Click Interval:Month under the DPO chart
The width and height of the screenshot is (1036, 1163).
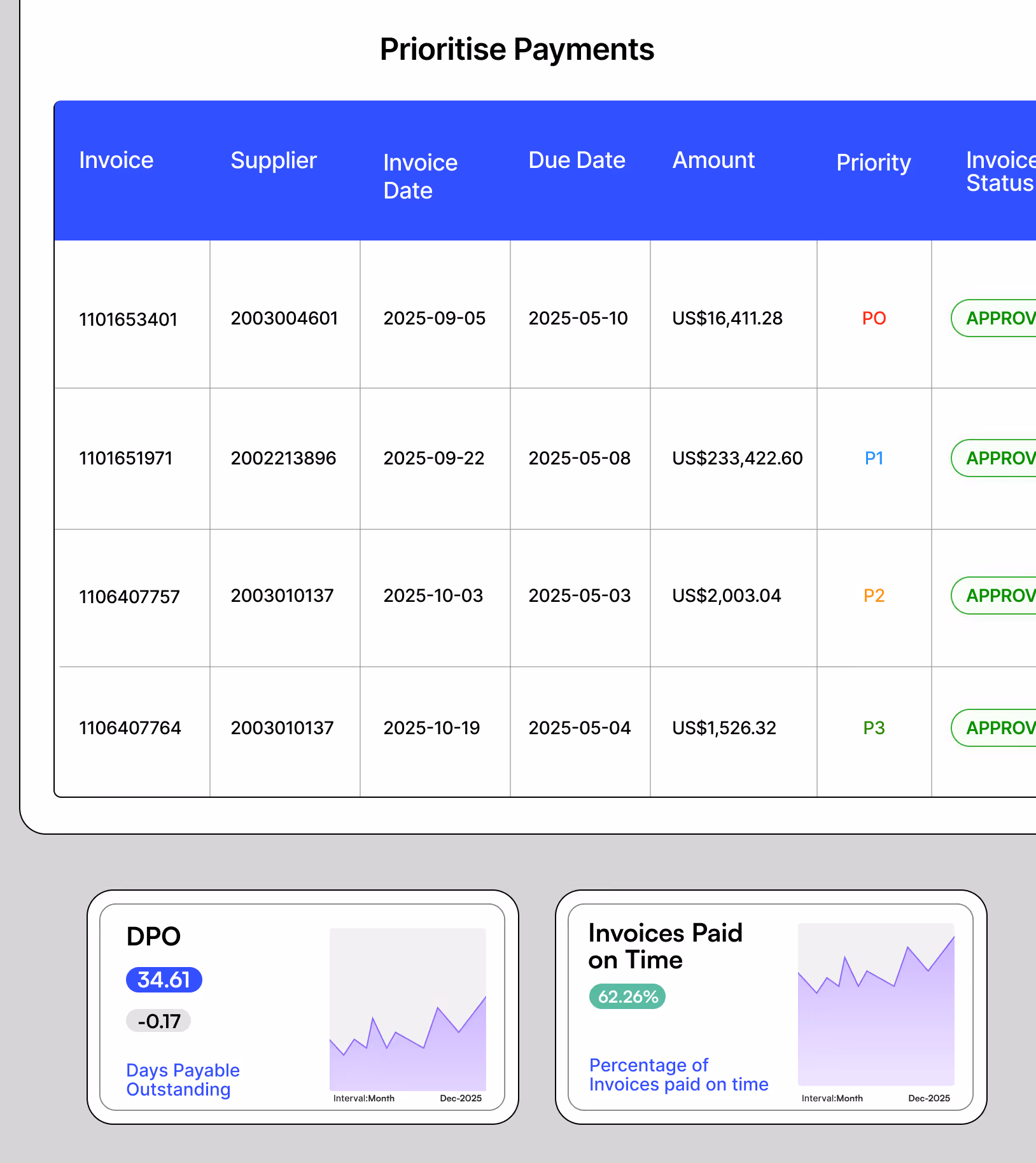(x=364, y=1098)
